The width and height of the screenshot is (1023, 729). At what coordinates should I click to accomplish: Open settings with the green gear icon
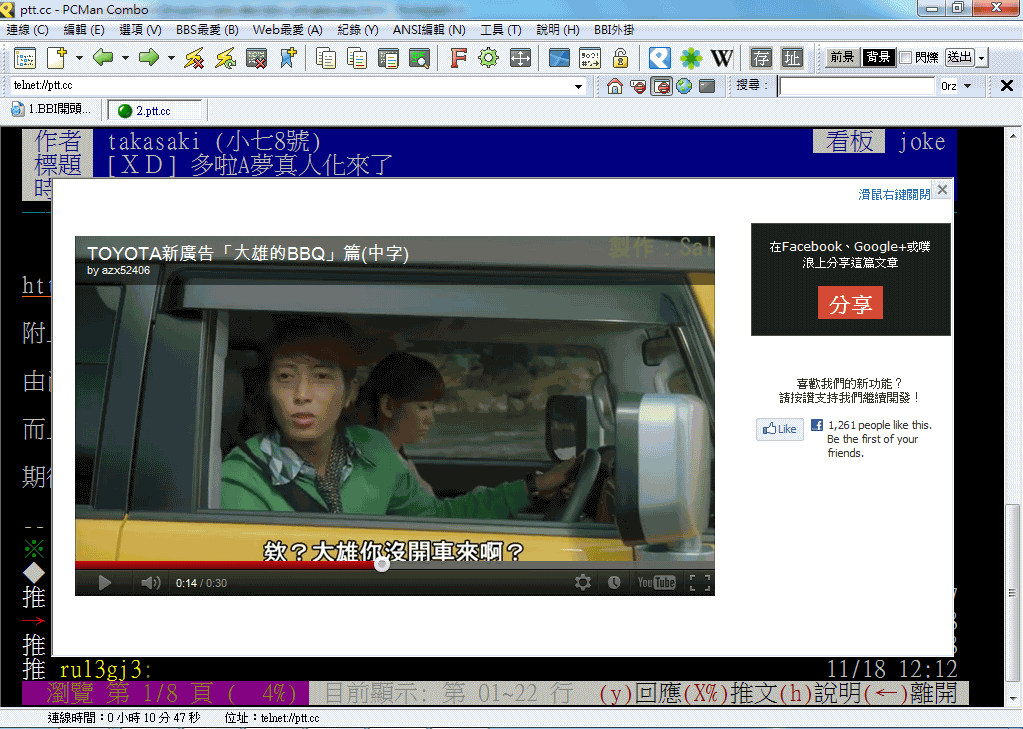488,58
